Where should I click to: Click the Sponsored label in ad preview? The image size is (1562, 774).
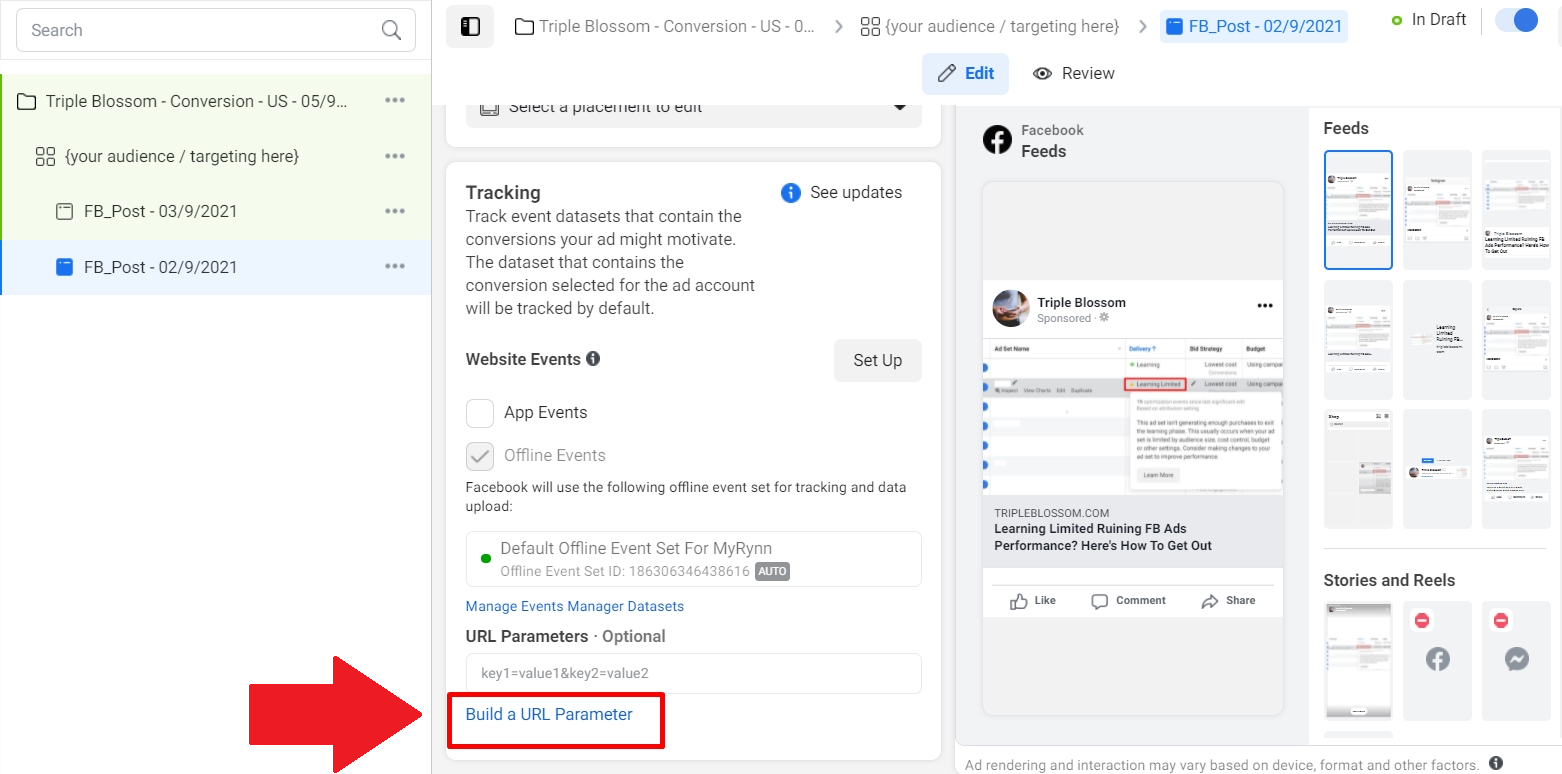coord(1064,318)
